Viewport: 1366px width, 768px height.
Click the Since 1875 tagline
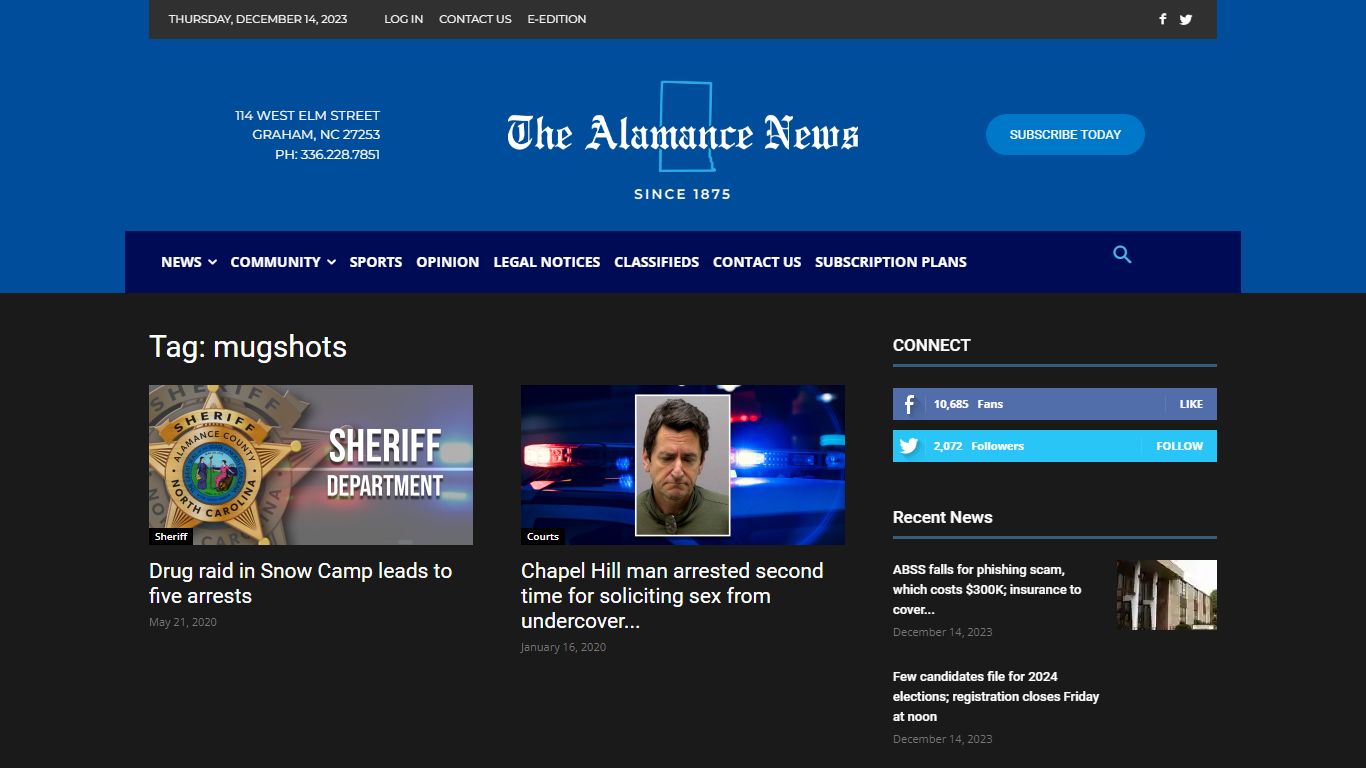coord(683,194)
